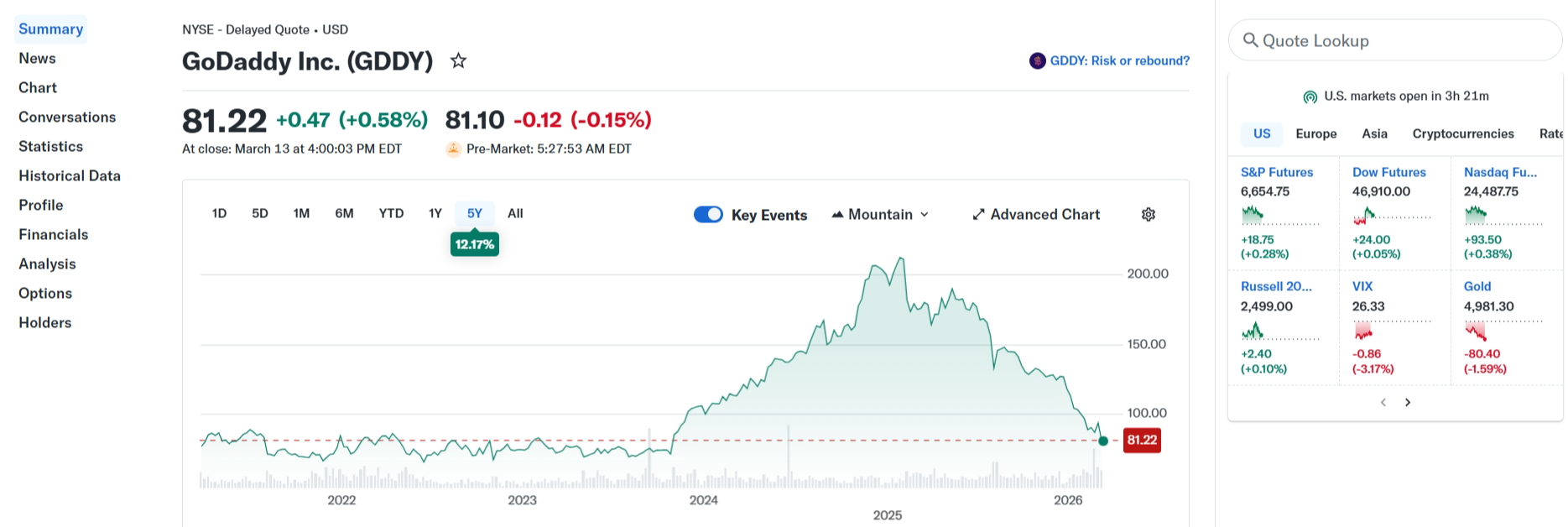Toggle the Key Events switch
The width and height of the screenshot is (1568, 527).
(x=708, y=215)
